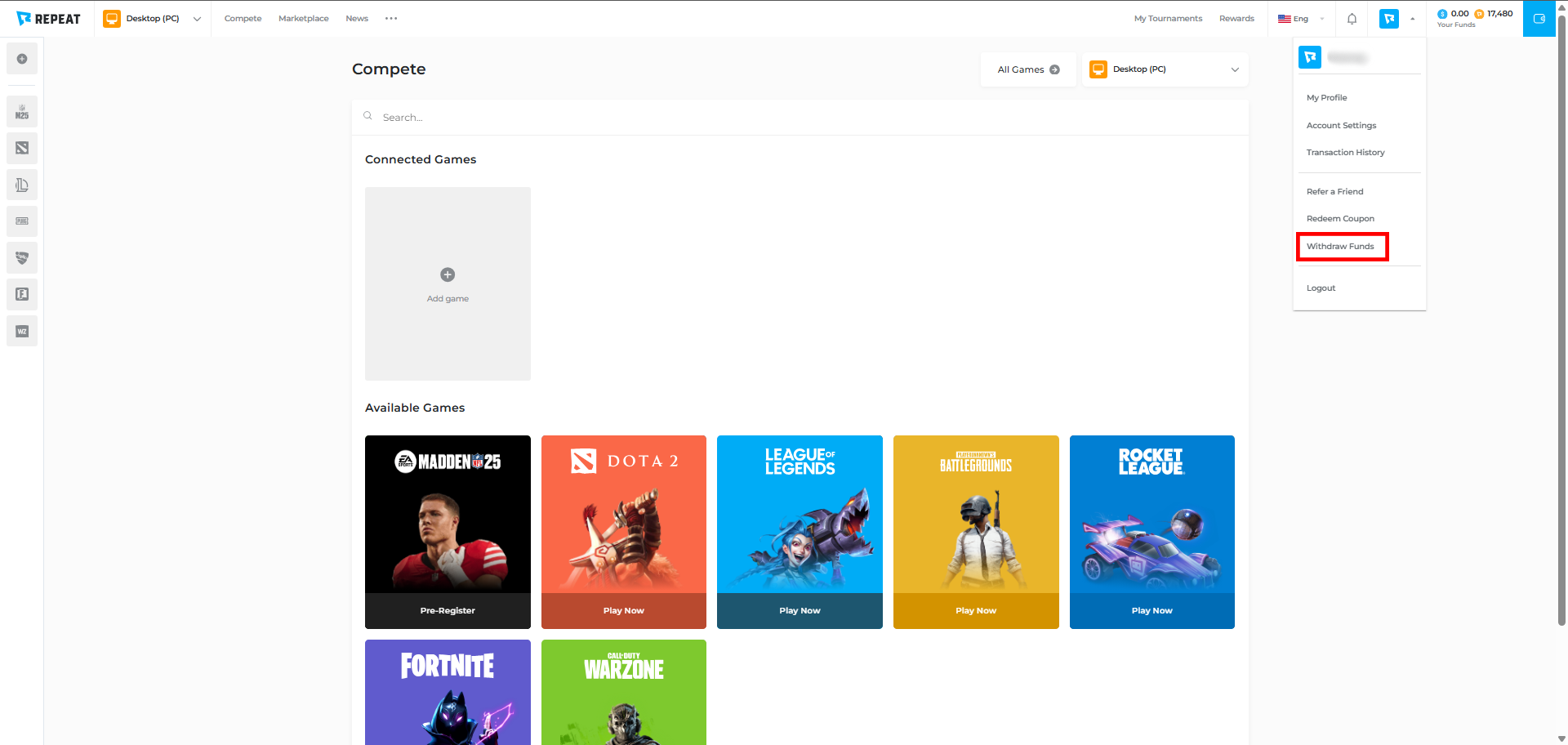
Task: Click the Your Funds label
Action: point(1456,25)
